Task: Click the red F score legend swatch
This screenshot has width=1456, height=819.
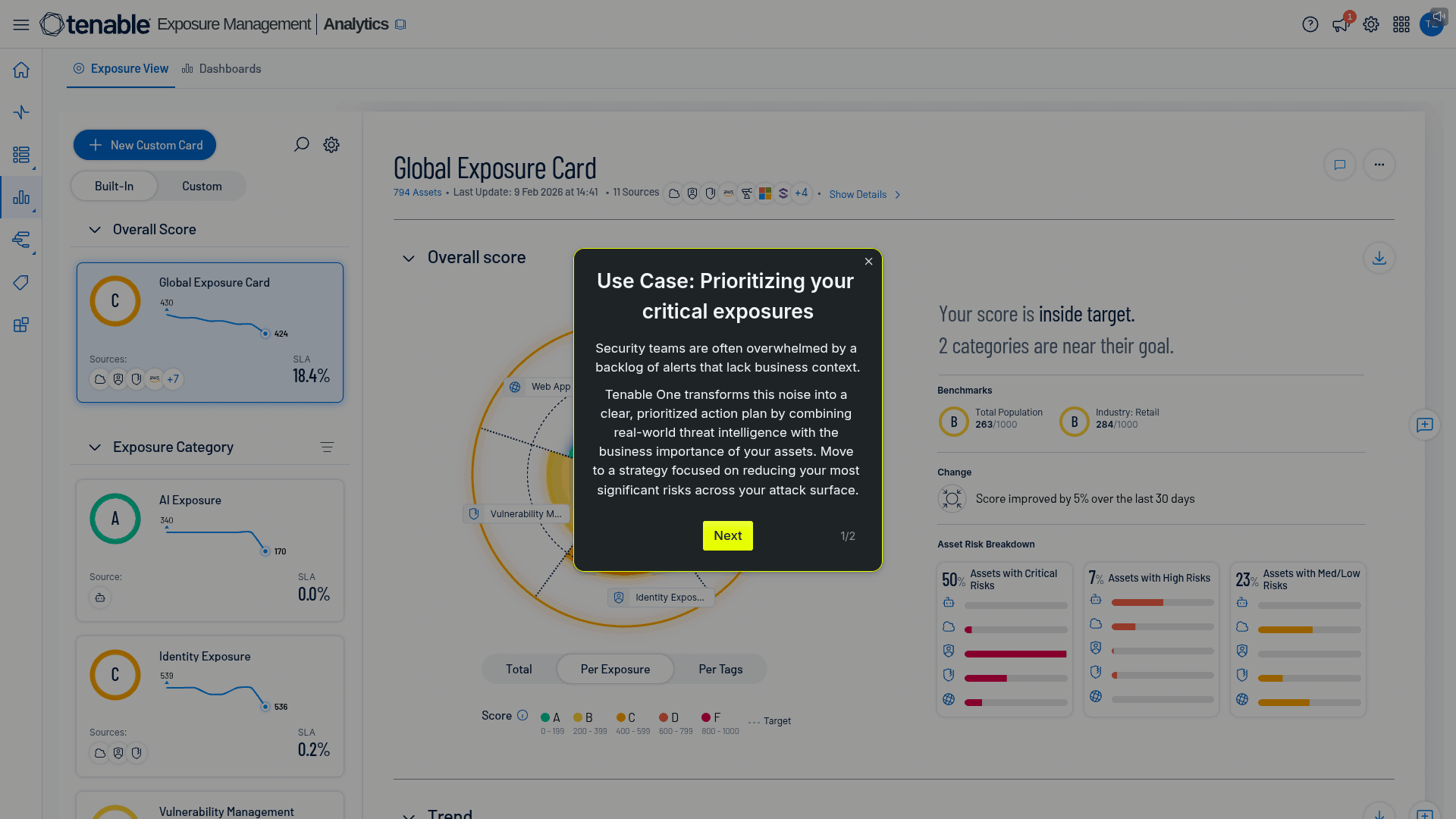Action: click(706, 717)
